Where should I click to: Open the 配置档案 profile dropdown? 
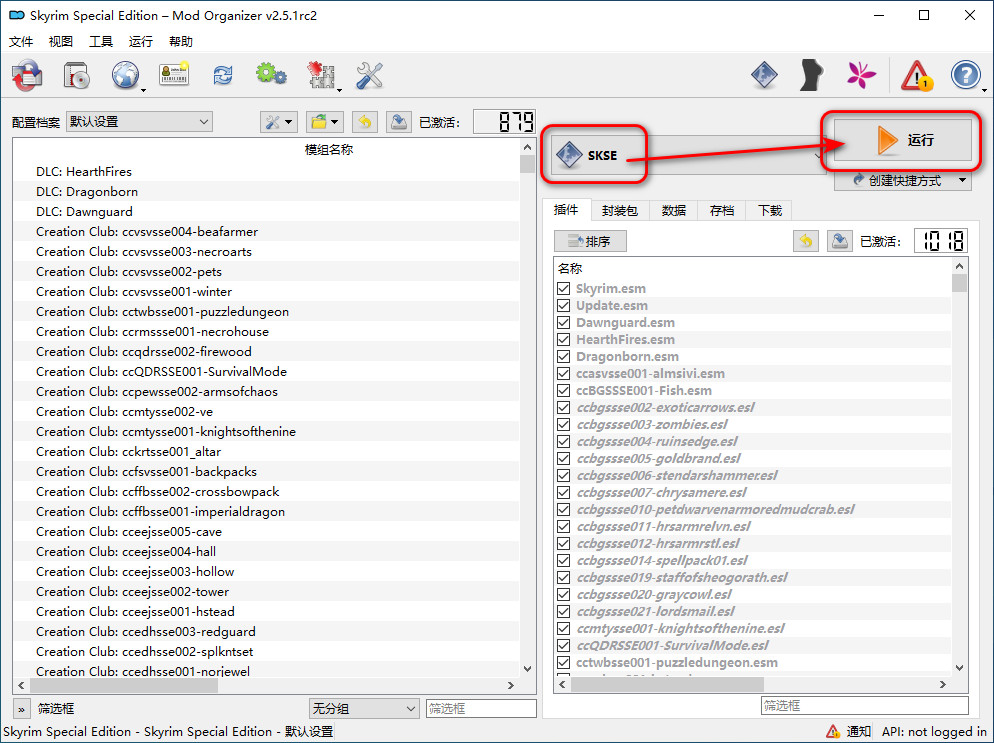click(139, 122)
